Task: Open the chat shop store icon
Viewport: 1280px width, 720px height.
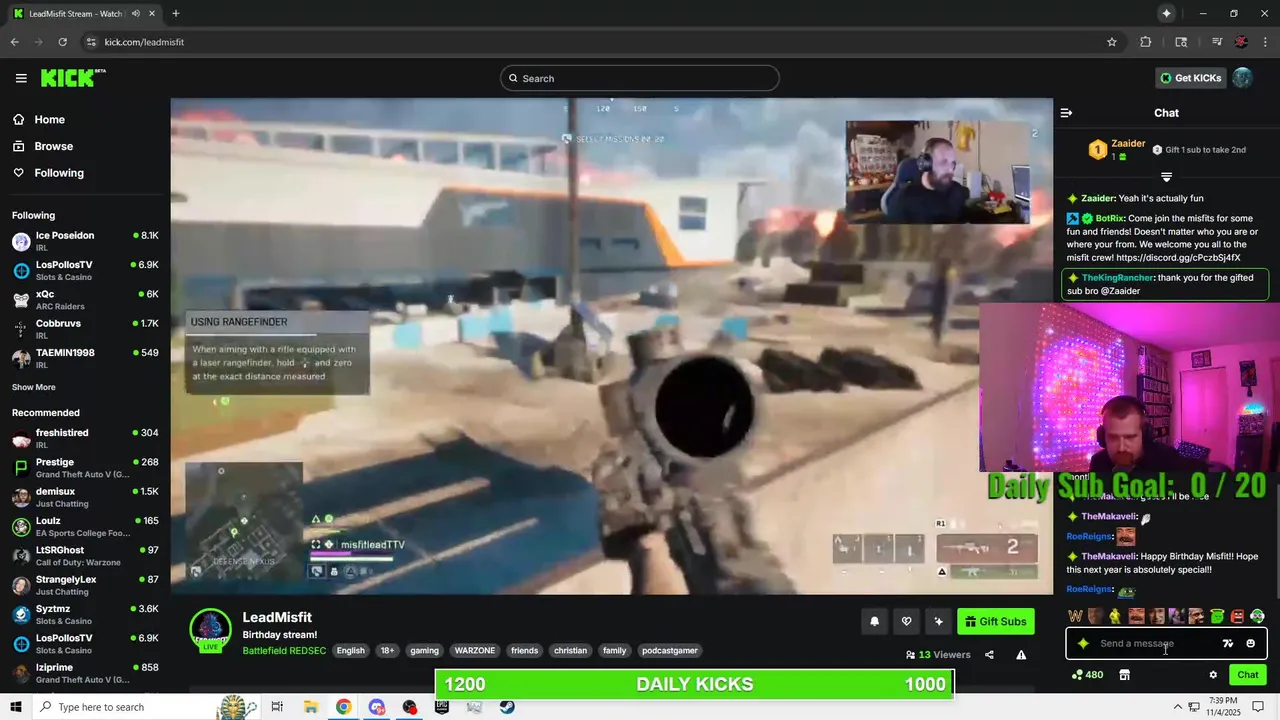Action: pyautogui.click(x=1124, y=675)
